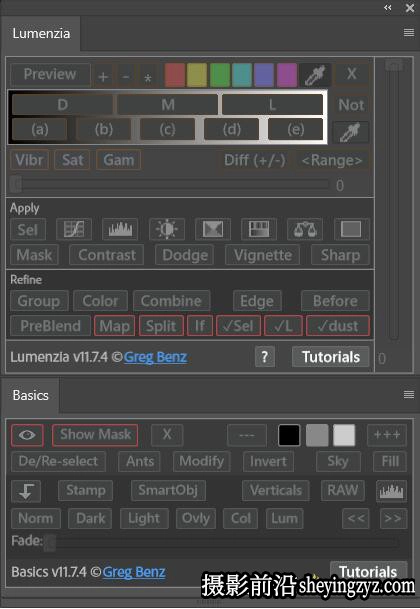
Task: Apply solid fill rectangle icon
Action: click(351, 230)
